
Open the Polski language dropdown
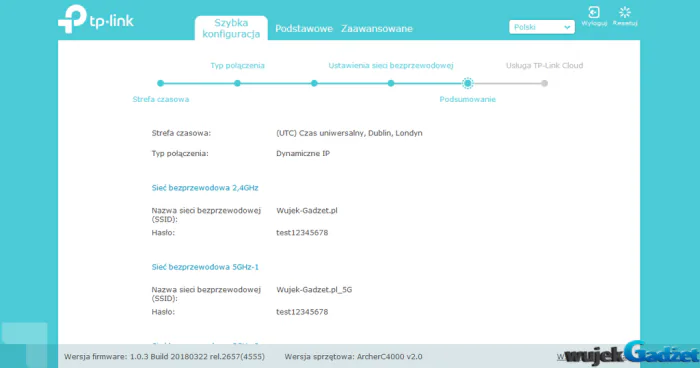pos(542,27)
